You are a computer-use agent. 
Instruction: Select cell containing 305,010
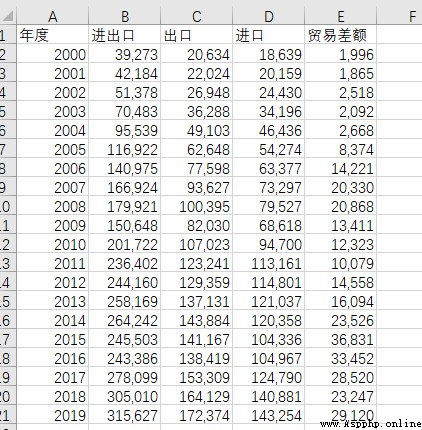click(x=125, y=396)
